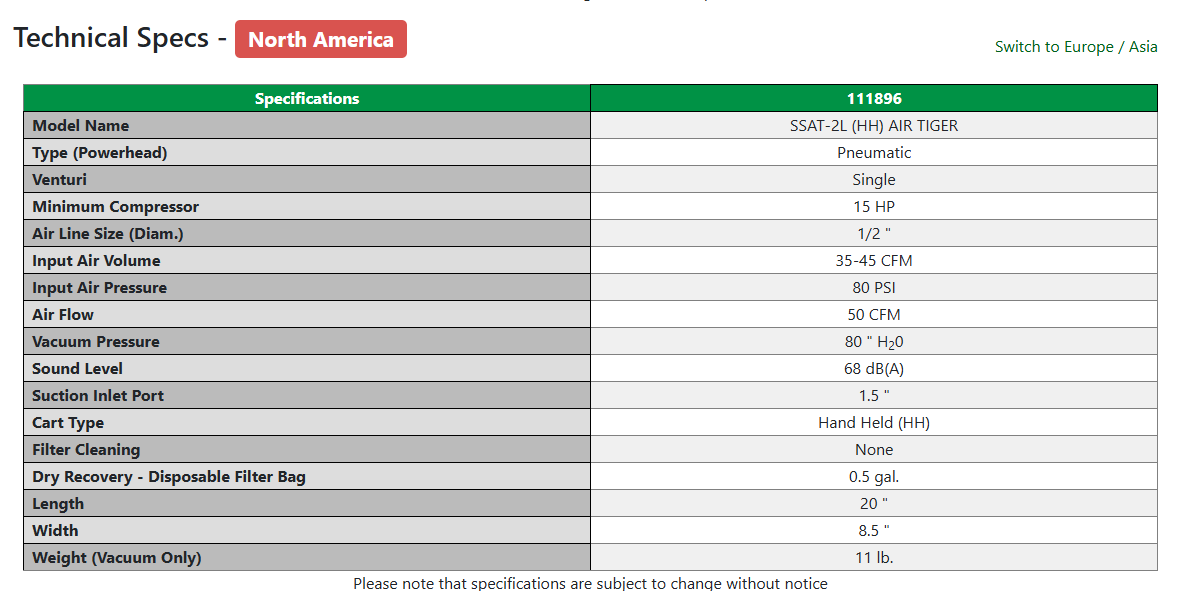Click the Type (Powerhead) row label

click(x=307, y=153)
